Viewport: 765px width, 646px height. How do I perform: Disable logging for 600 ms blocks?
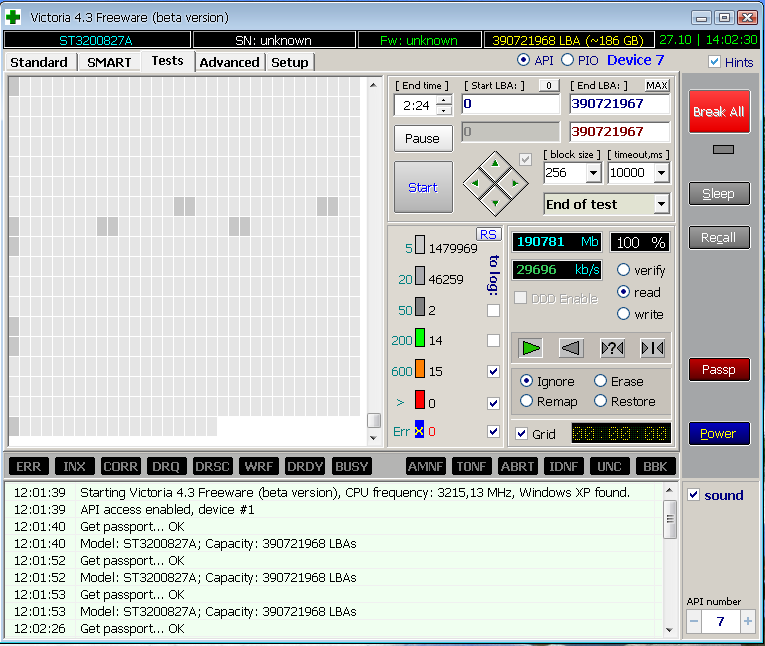[493, 371]
